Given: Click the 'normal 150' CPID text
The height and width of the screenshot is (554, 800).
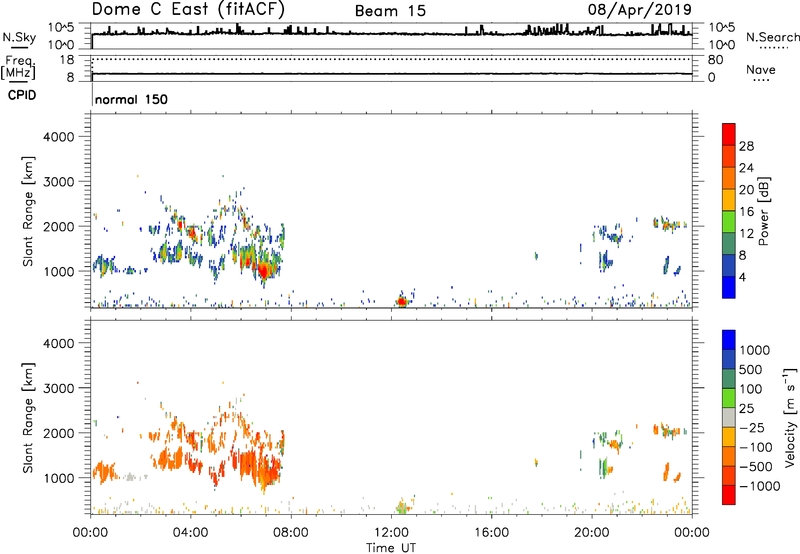Looking at the screenshot, I should pyautogui.click(x=131, y=99).
